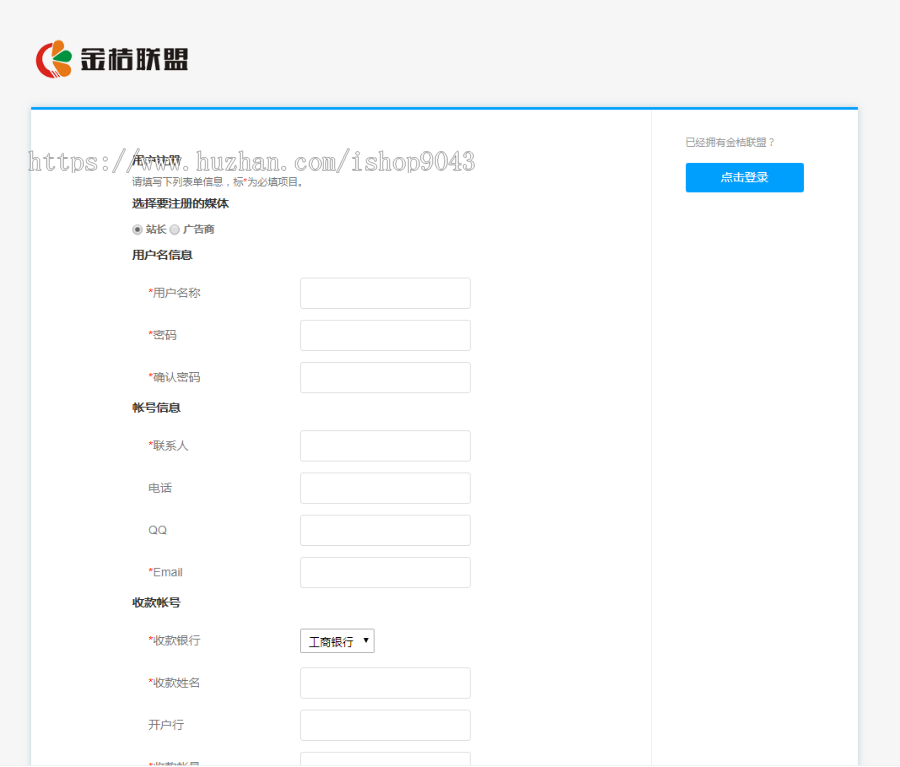The width and height of the screenshot is (900, 767).
Task: Click the 金桔联盟 logo text
Action: click(x=134, y=59)
